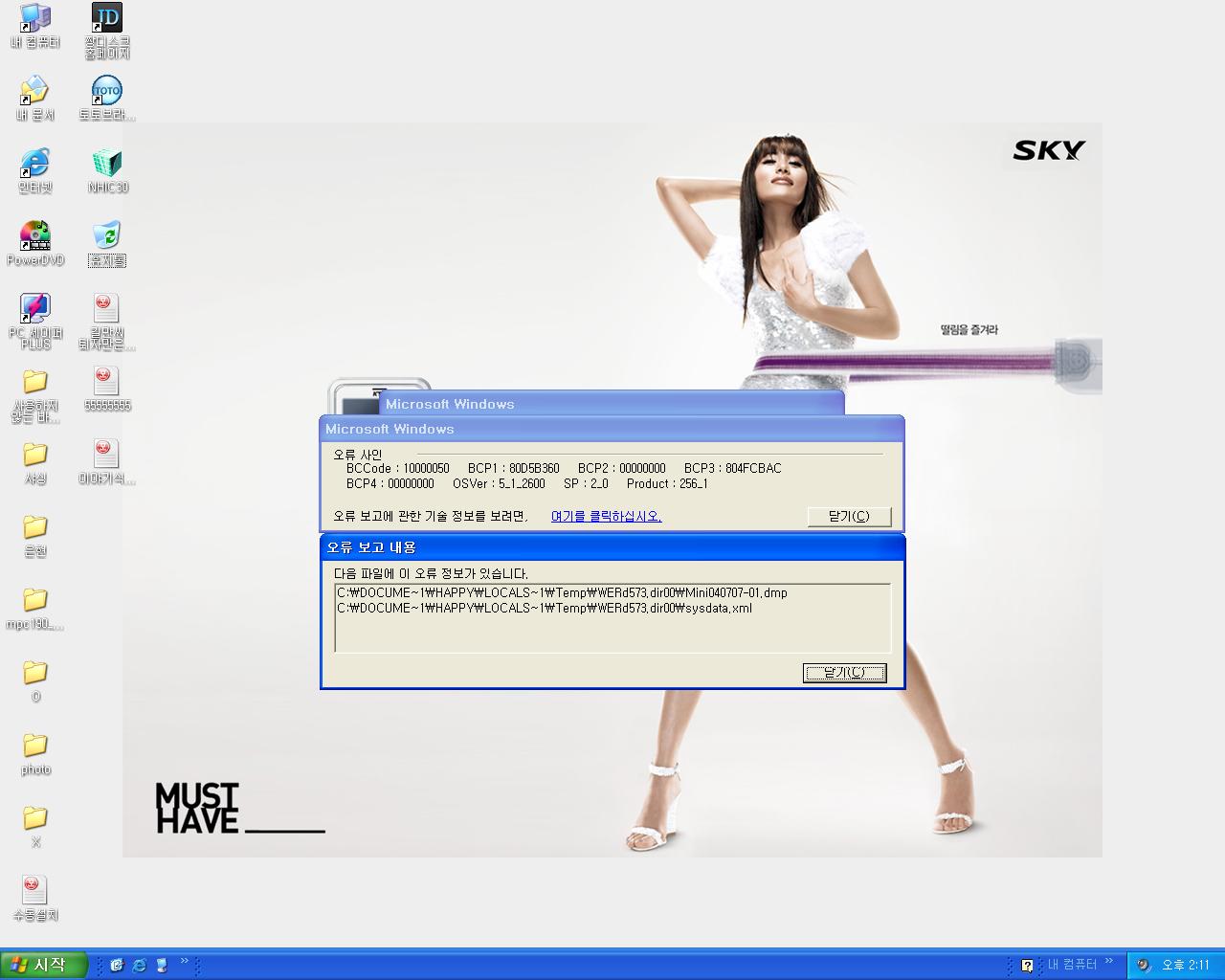Click the Product : 256_1 text
The height and width of the screenshot is (980, 1225).
(x=667, y=484)
